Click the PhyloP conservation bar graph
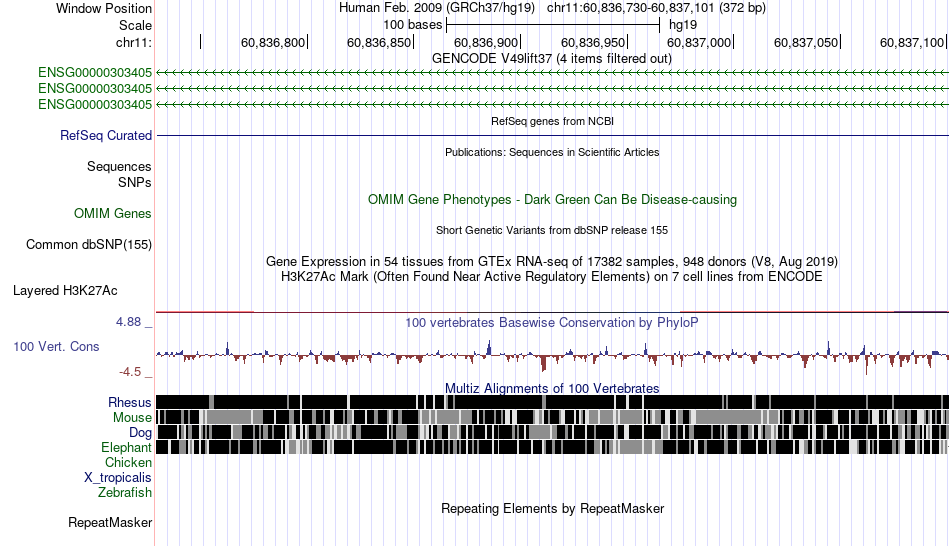950x546 pixels. (x=552, y=358)
